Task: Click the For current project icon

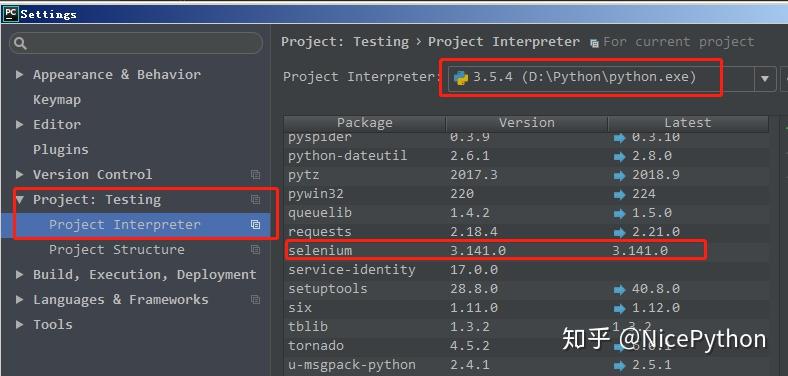Action: [x=595, y=44]
